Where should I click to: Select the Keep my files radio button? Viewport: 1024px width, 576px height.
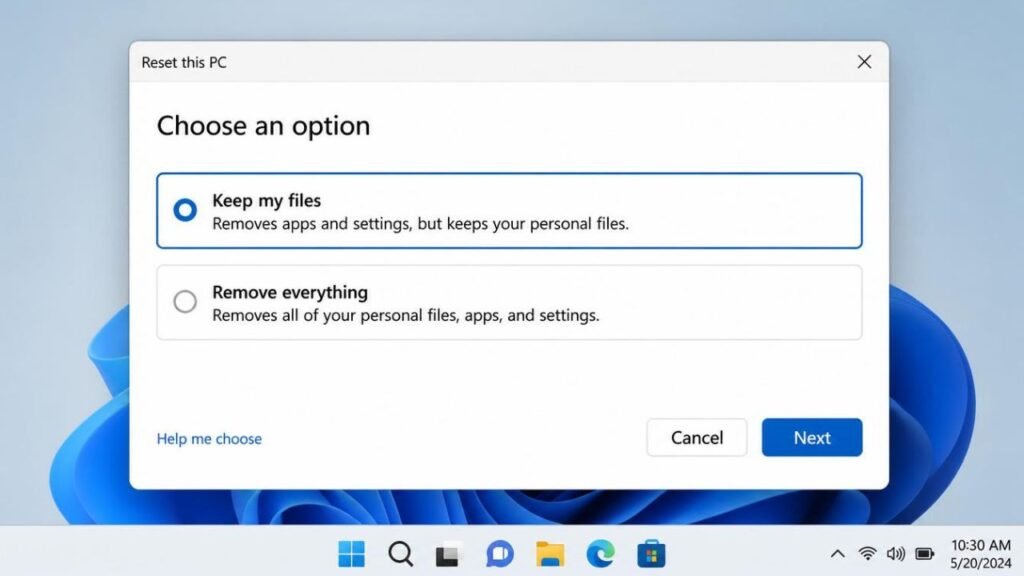(x=185, y=210)
